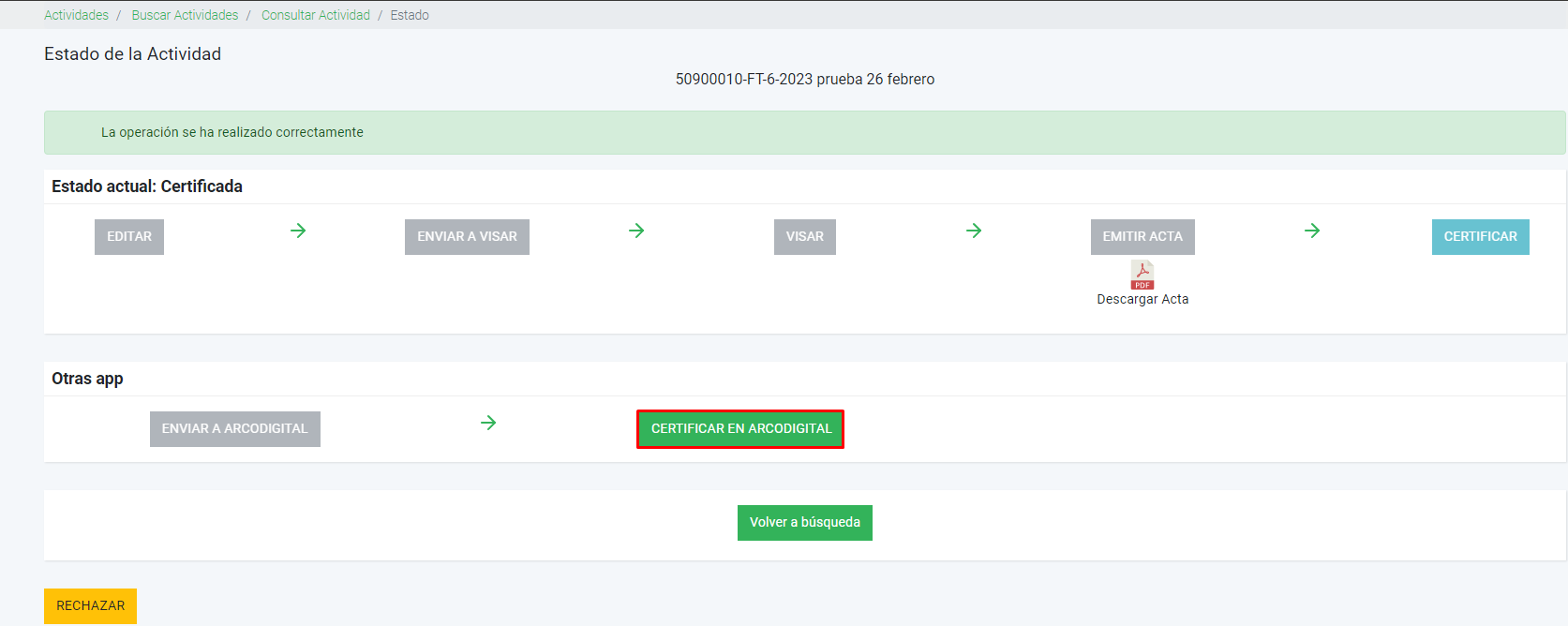Select the ENVIAR A VISAR button

[467, 237]
